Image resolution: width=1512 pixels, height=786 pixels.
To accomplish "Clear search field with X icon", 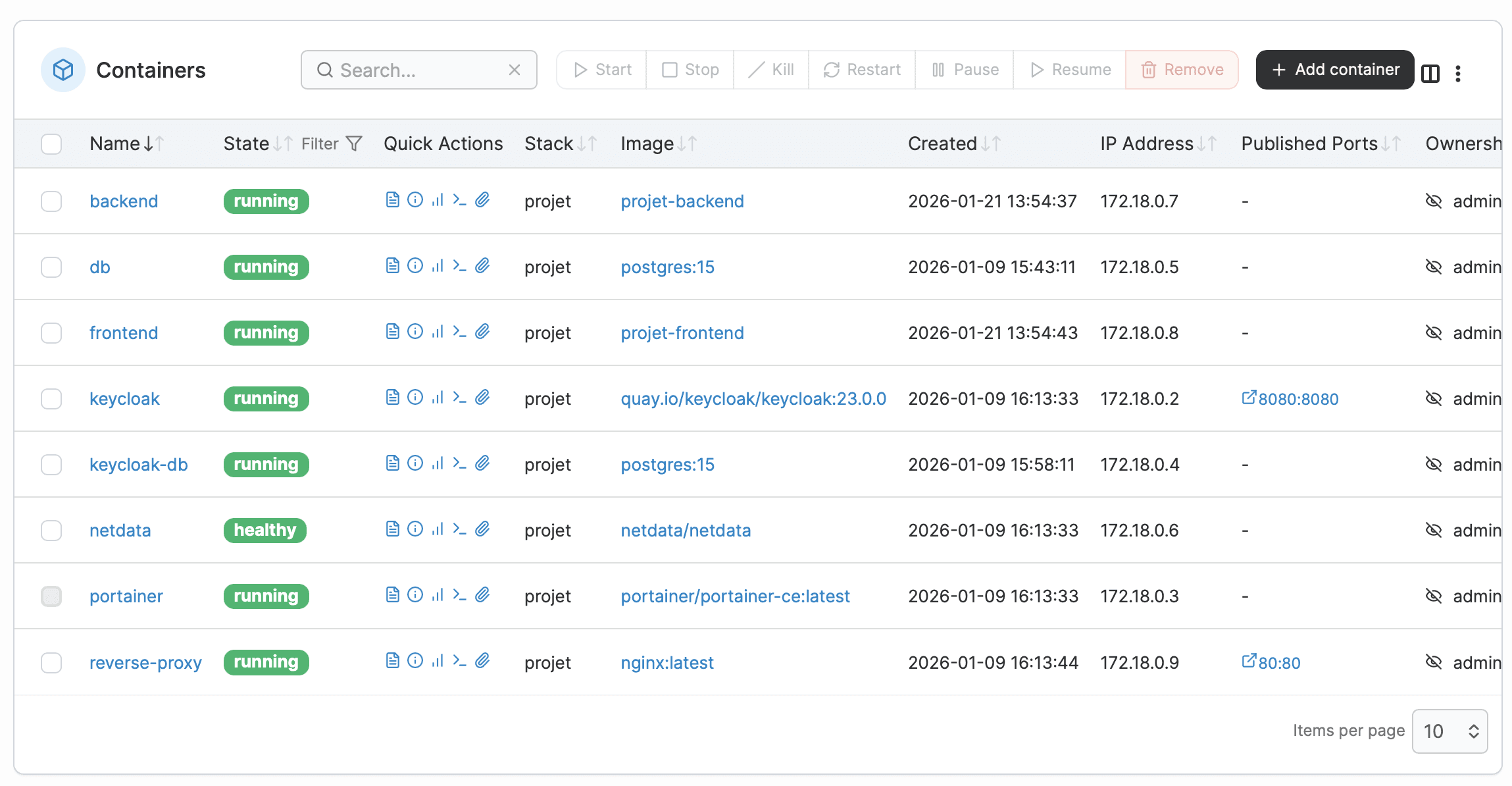I will click(515, 70).
